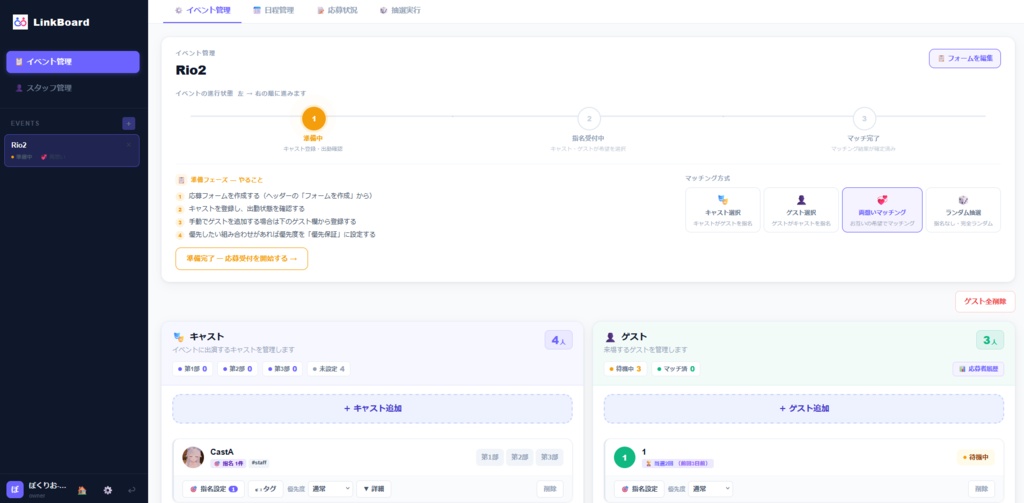Open guest 1's 指名設定 button
The image size is (1024, 503).
point(639,489)
